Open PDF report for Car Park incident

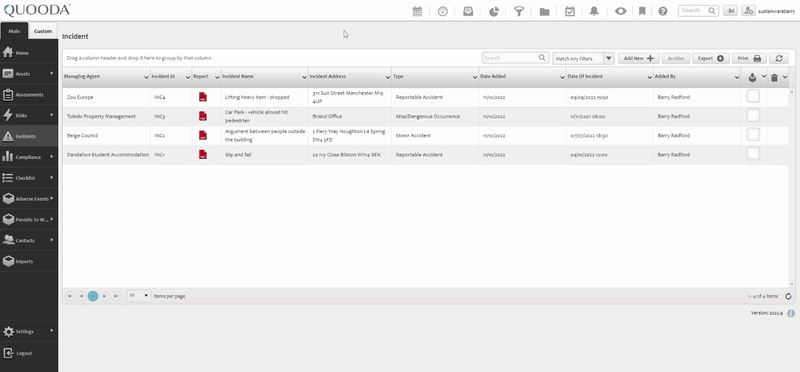click(203, 116)
